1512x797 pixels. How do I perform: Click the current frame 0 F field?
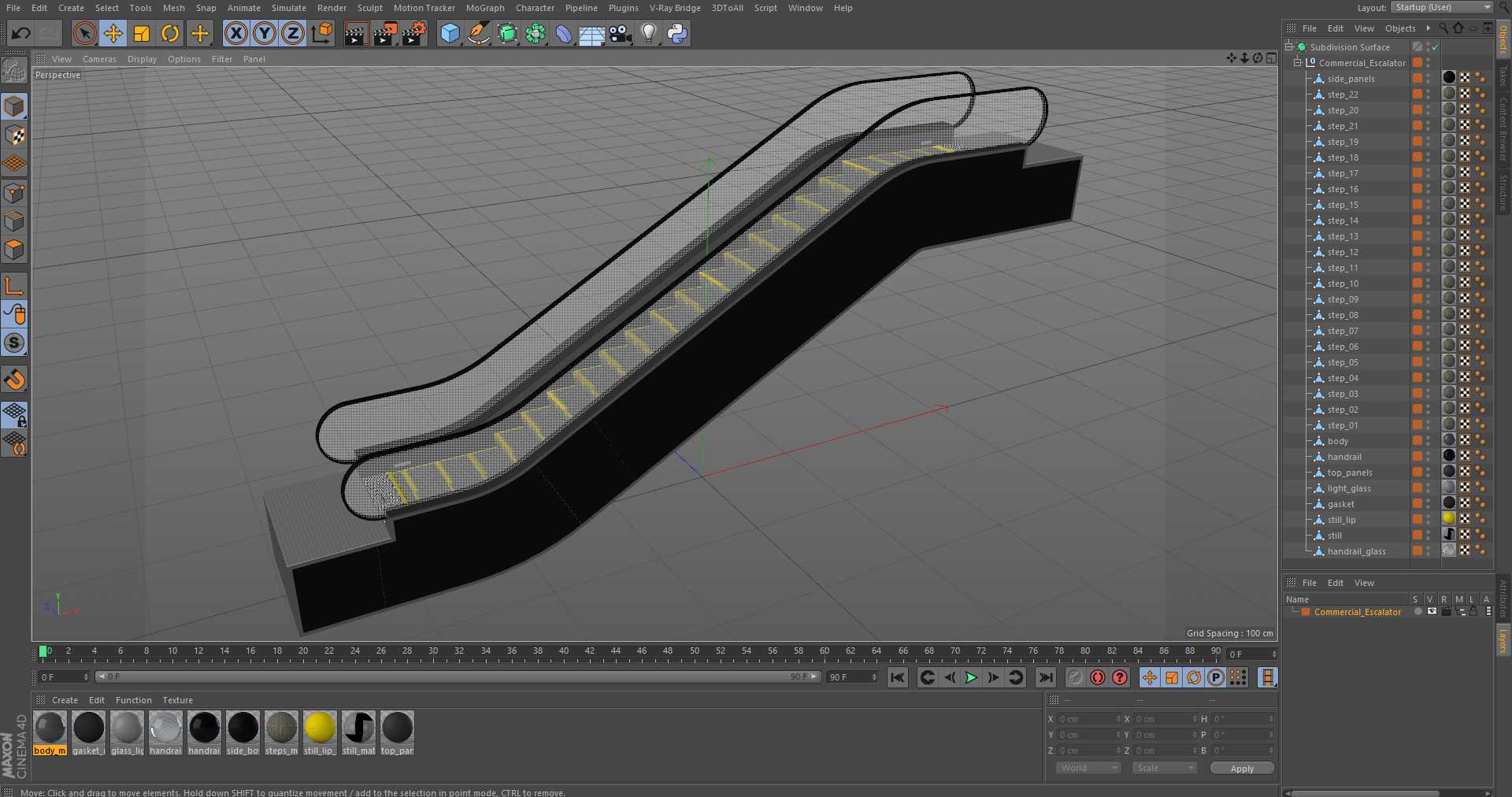[x=64, y=677]
